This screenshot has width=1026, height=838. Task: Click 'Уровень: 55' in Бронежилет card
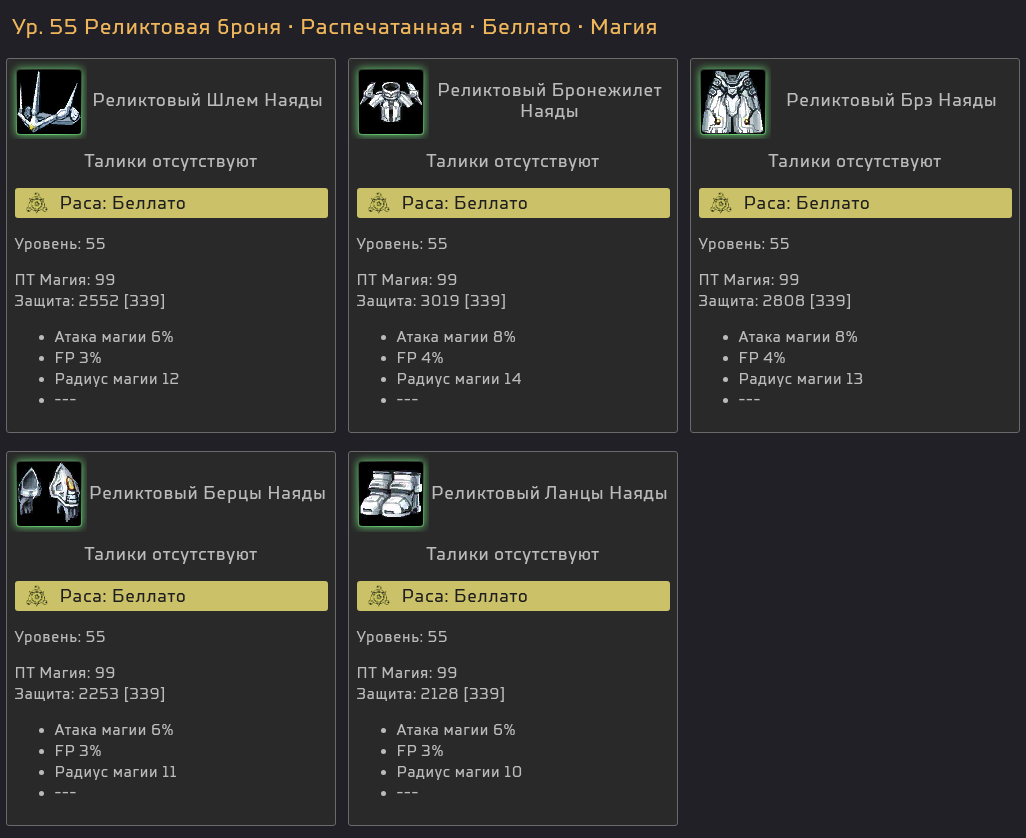(x=402, y=244)
